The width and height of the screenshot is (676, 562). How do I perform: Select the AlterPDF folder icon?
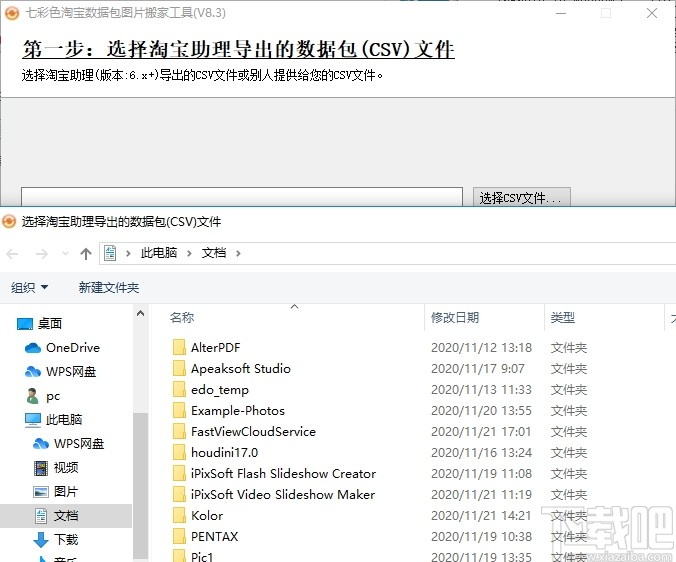(x=179, y=347)
